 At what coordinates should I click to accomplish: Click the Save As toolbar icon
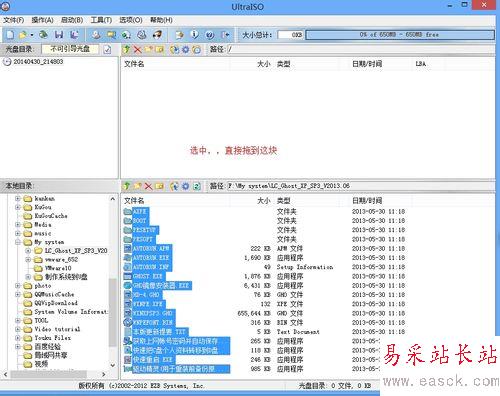tap(74, 35)
